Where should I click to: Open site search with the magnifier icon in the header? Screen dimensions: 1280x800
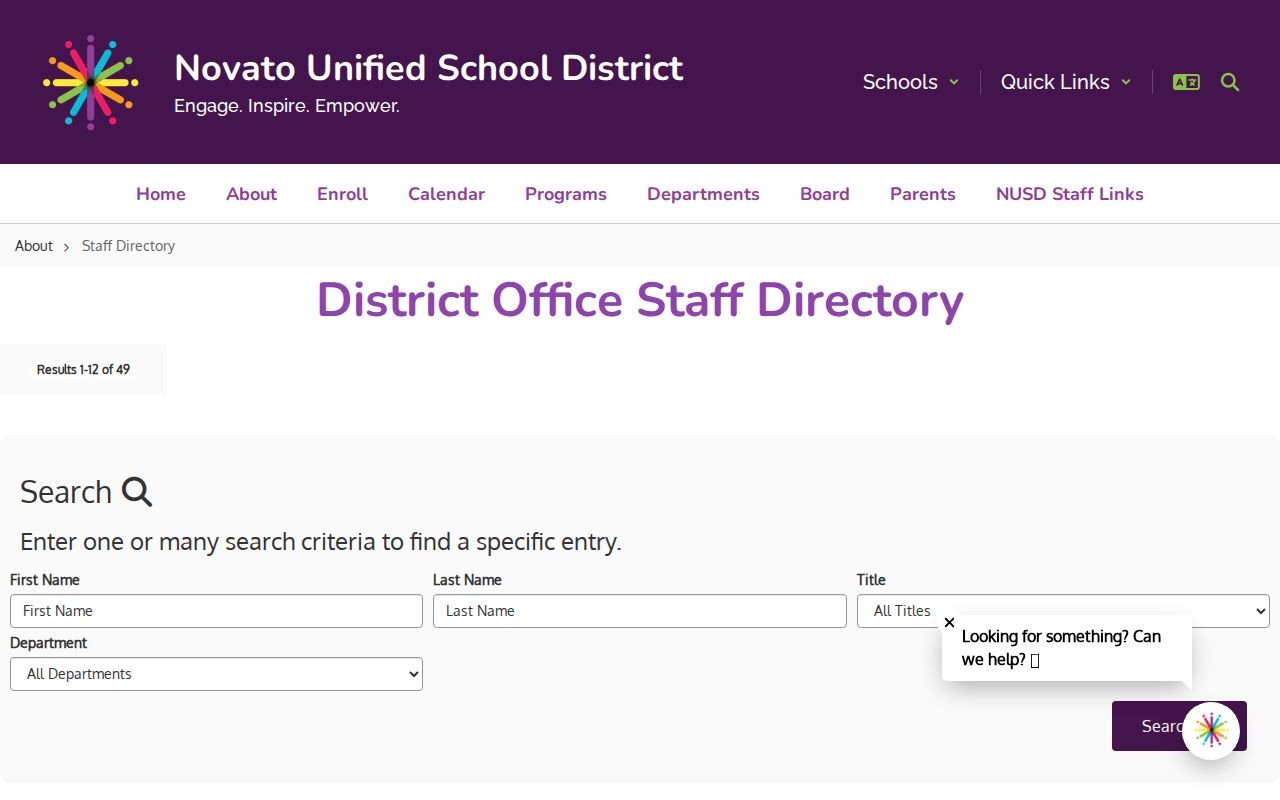coord(1230,82)
